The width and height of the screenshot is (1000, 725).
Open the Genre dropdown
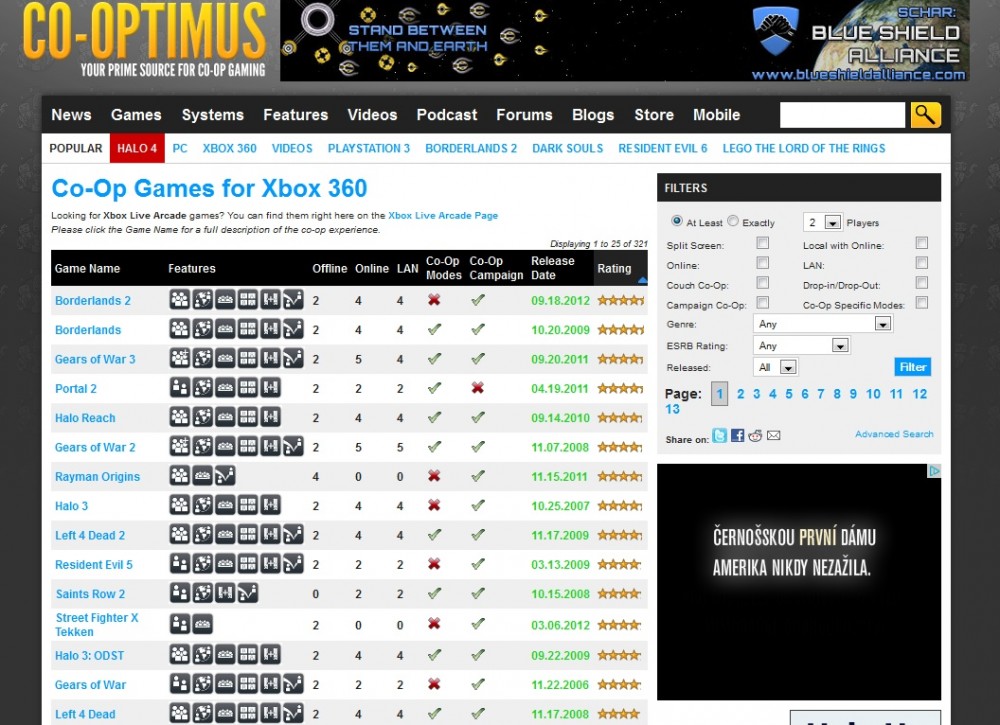coord(822,324)
